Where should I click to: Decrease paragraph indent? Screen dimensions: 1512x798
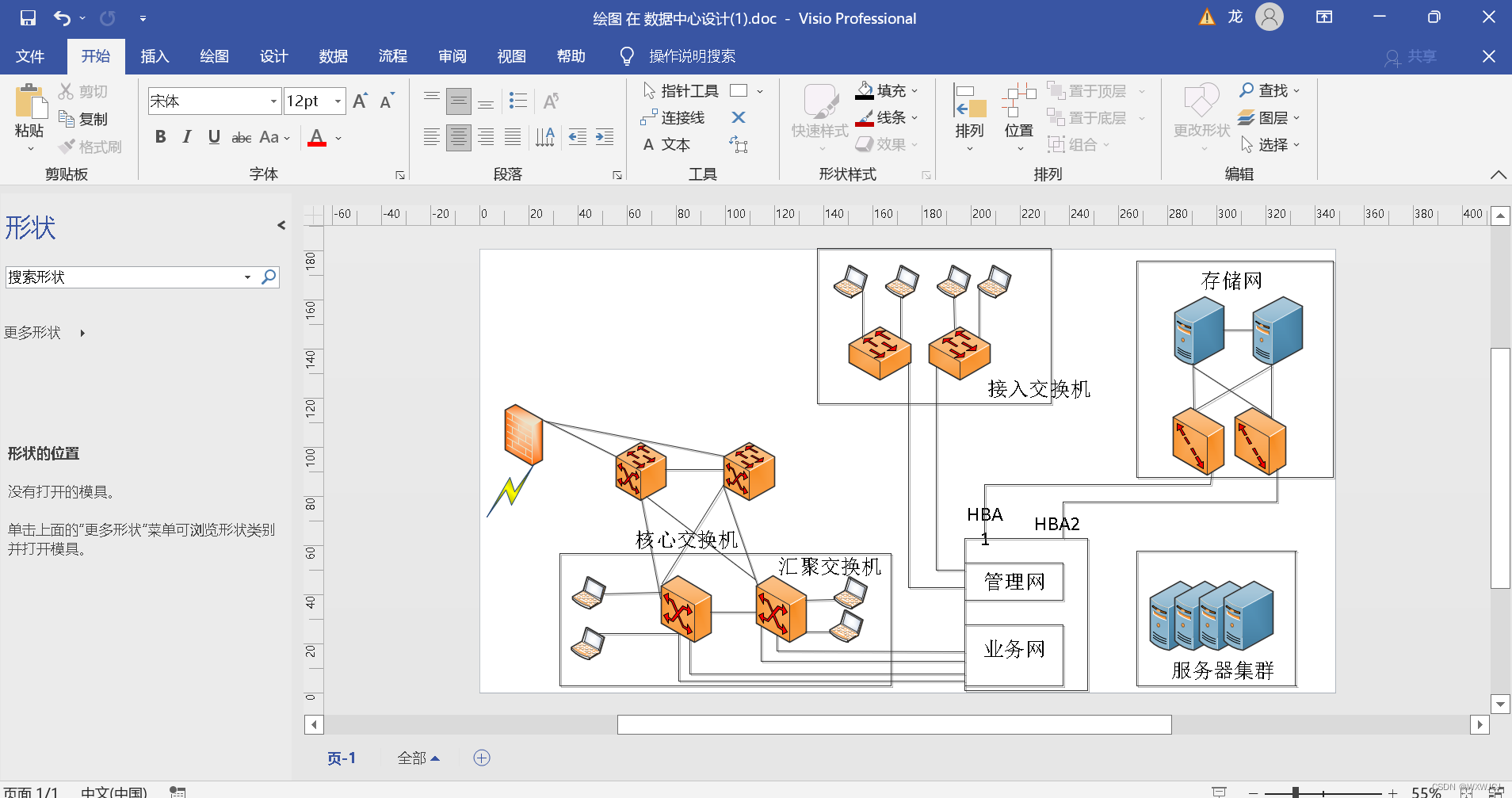point(578,138)
